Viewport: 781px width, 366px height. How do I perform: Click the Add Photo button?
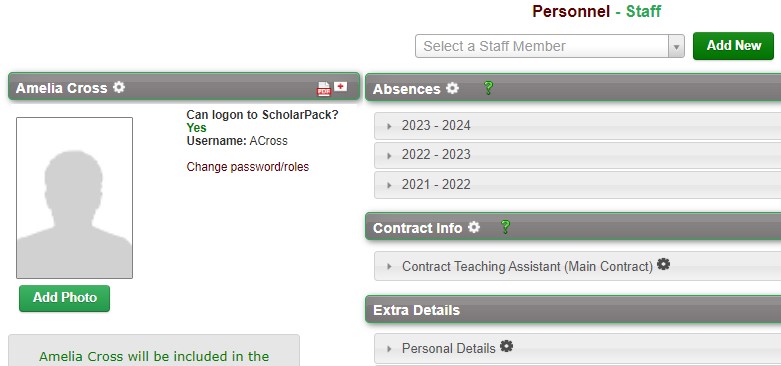click(65, 298)
